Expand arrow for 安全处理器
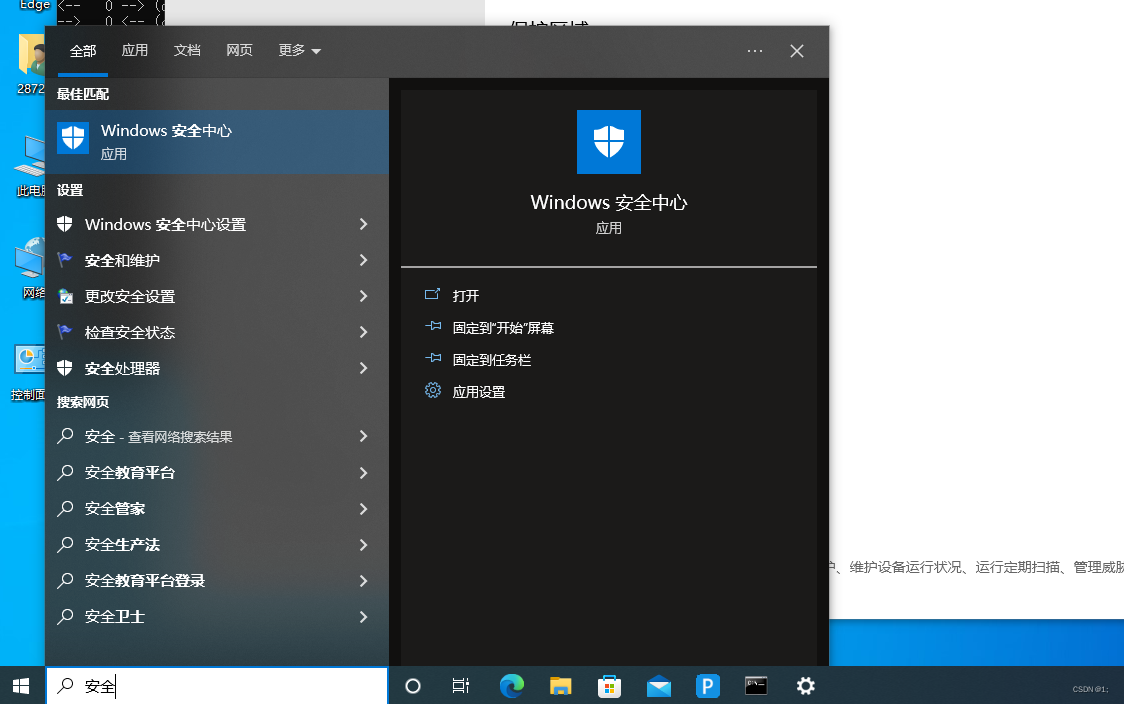 point(363,368)
